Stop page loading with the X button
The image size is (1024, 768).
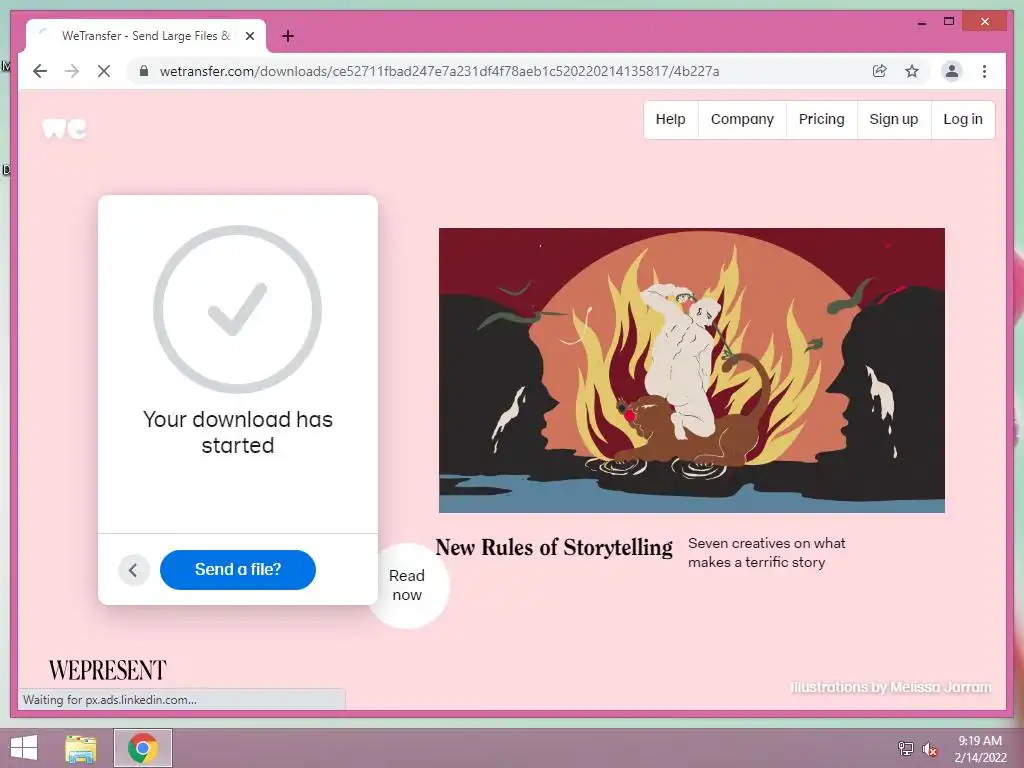tap(104, 71)
